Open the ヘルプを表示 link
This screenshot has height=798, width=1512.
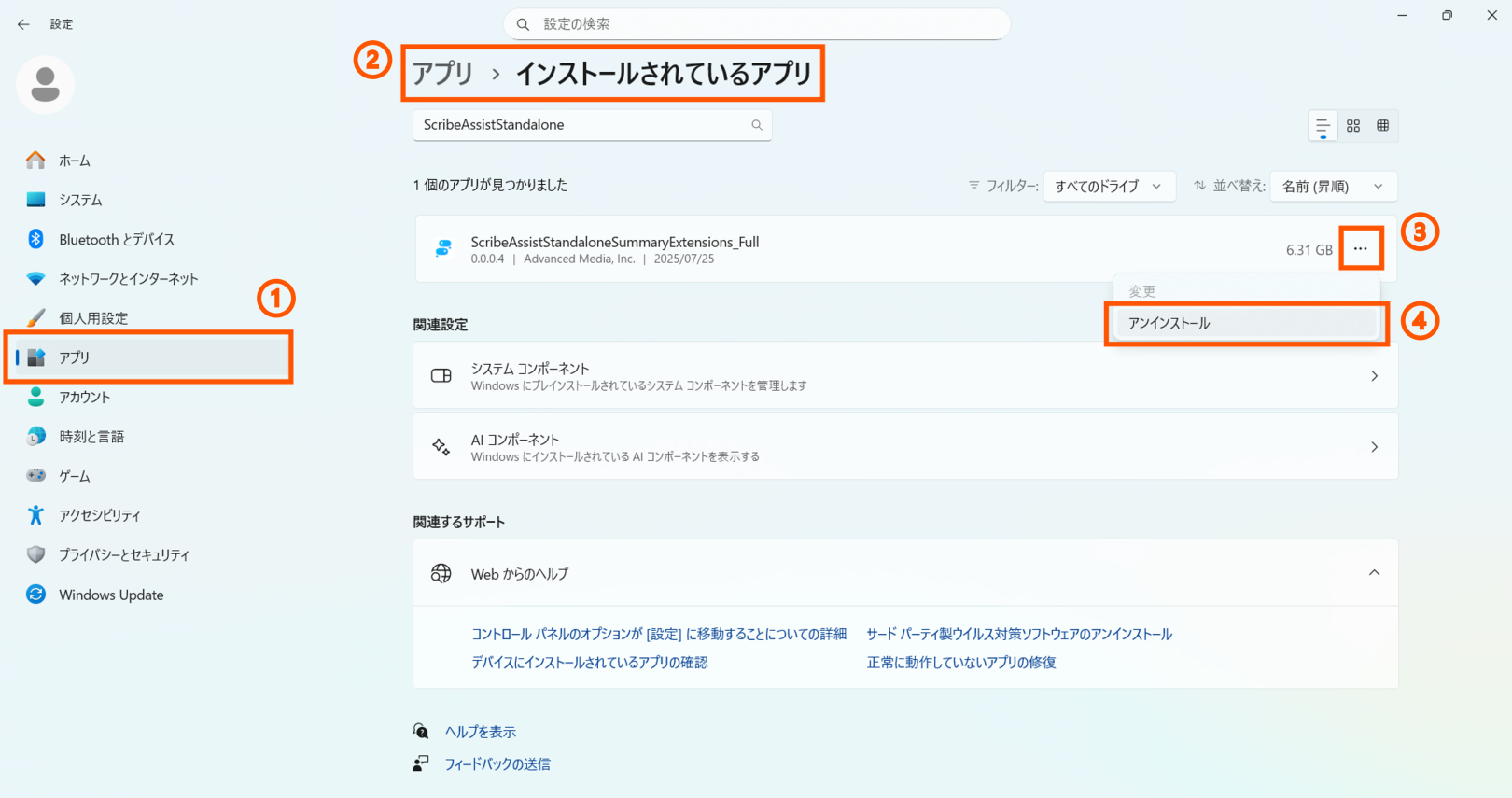click(480, 732)
